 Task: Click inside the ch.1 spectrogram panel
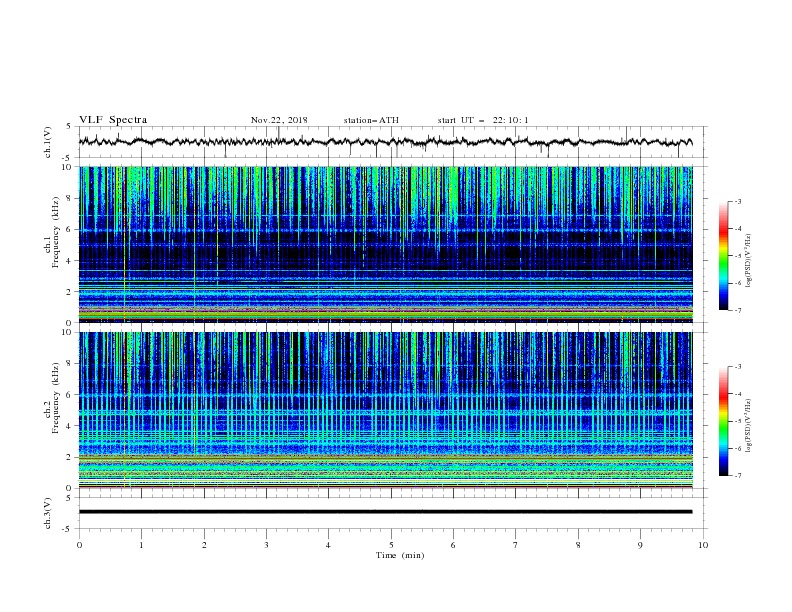tap(385, 244)
